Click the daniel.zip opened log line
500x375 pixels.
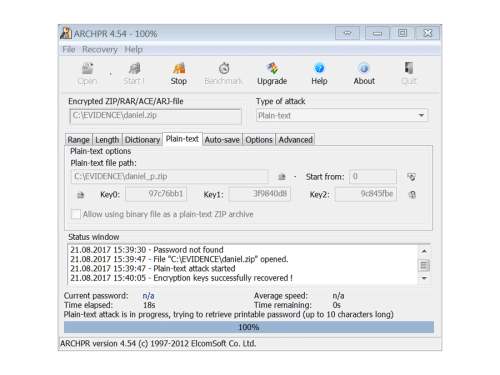179,259
